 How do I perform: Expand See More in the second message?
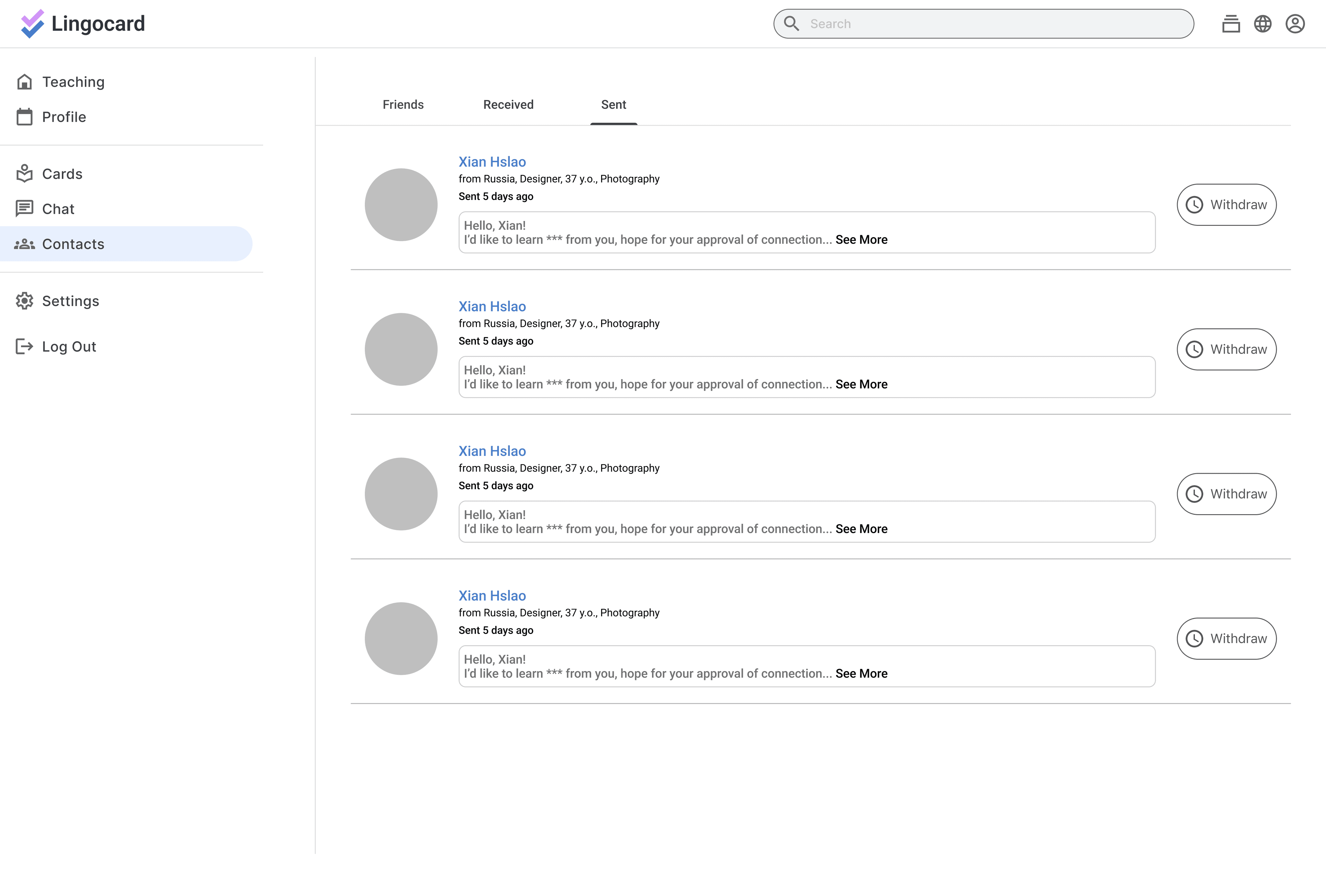point(861,384)
